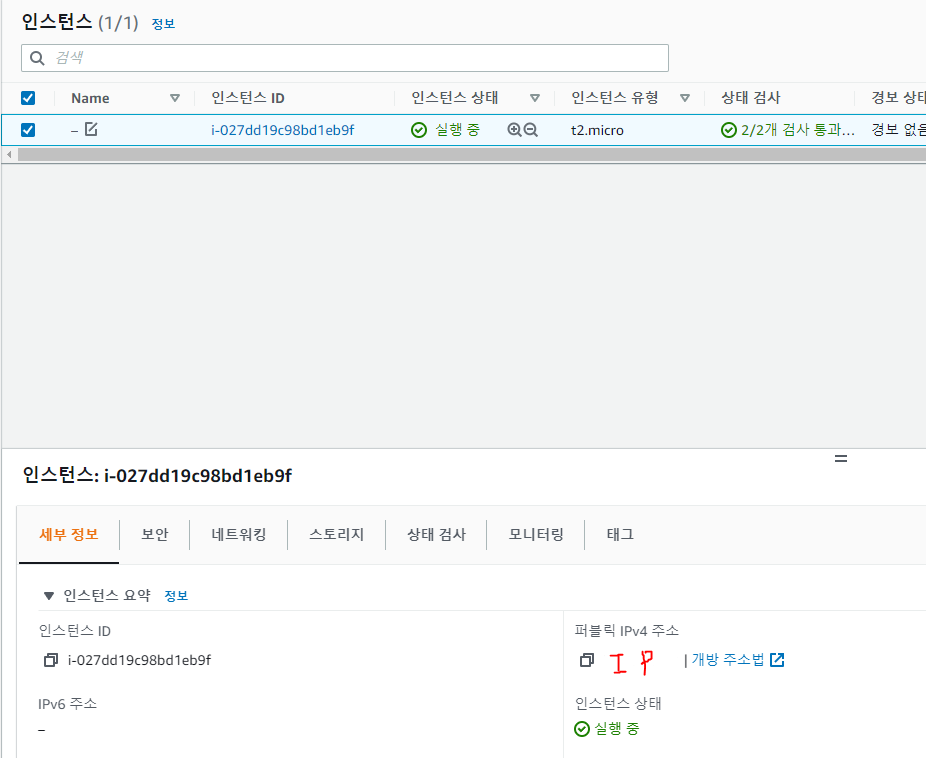The image size is (926, 758).
Task: Open the 스토리지 tab
Action: click(x=337, y=534)
